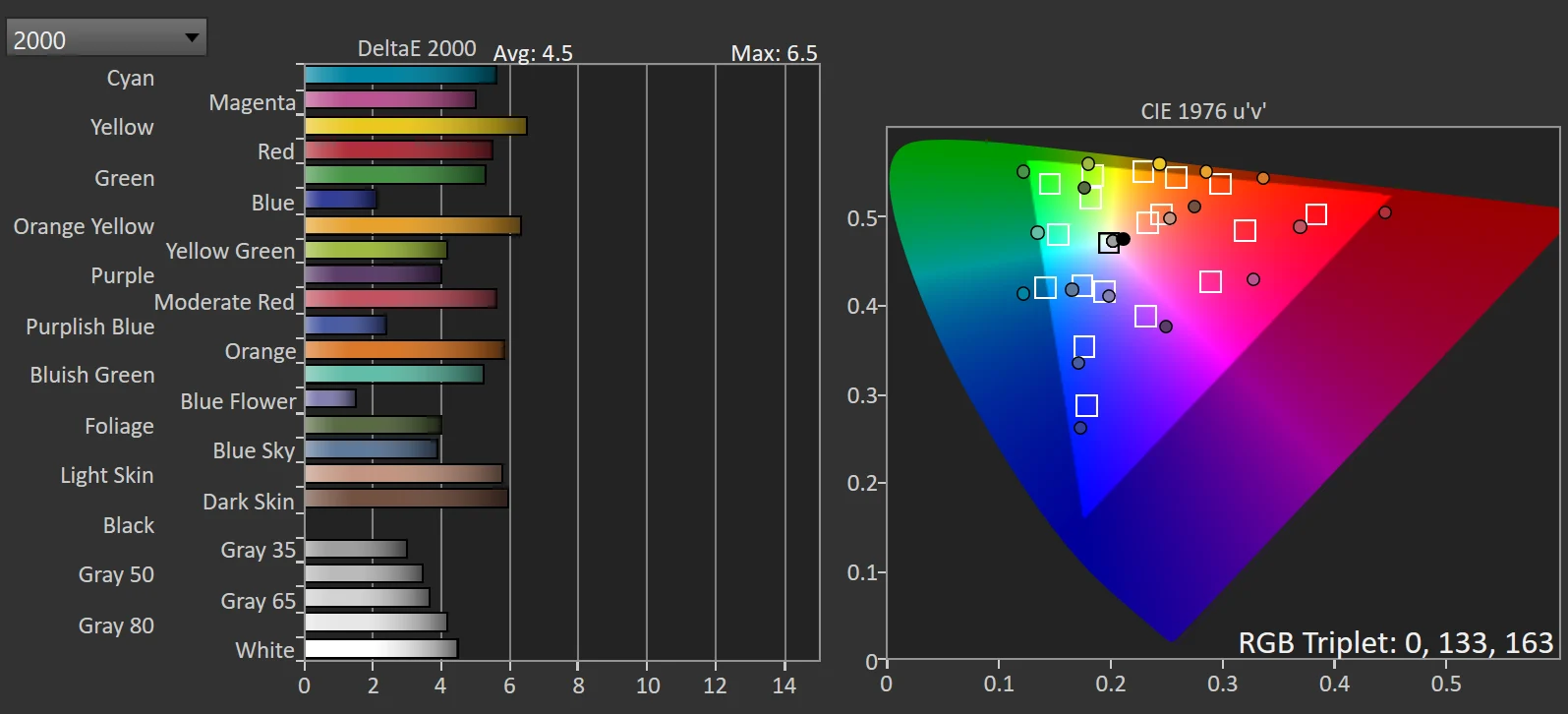The image size is (1568, 714).
Task: Click the Max: 6.5 readout
Action: click(x=774, y=53)
